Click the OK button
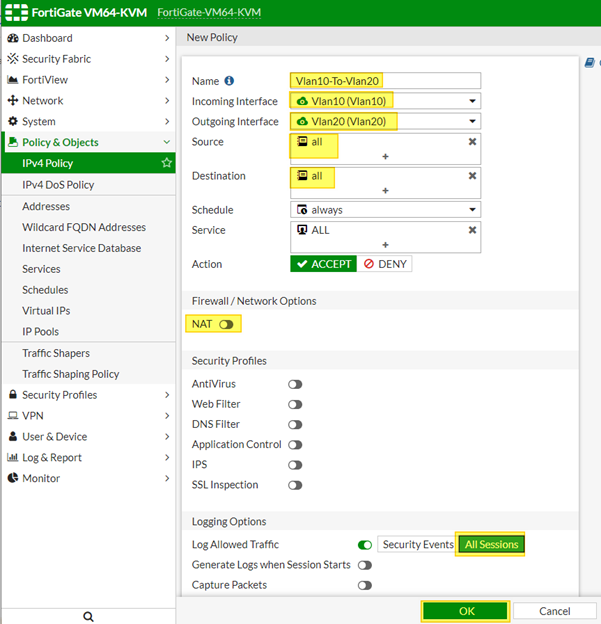 466,611
